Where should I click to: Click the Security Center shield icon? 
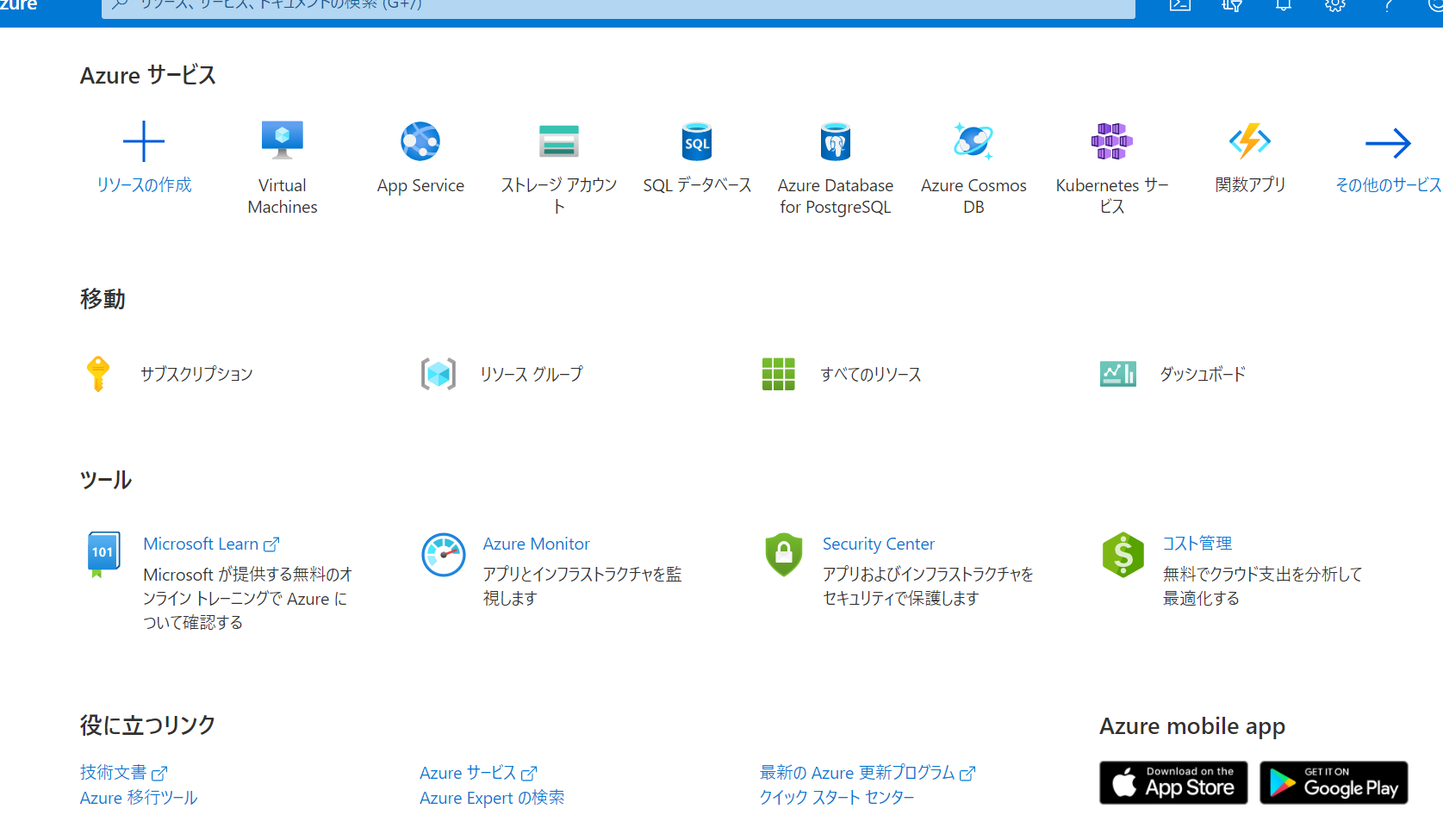tap(784, 555)
